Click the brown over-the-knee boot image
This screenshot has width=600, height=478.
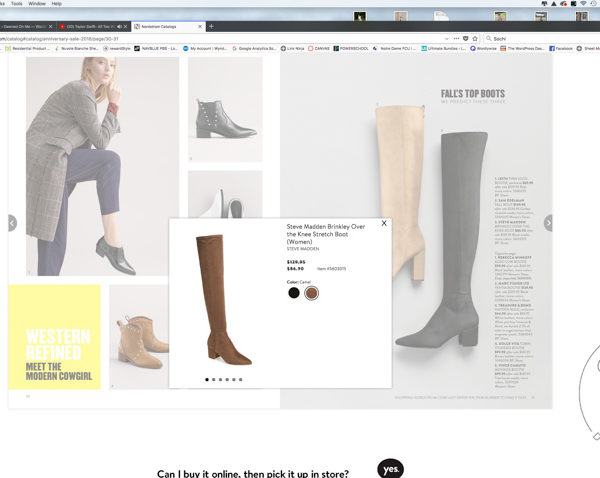[224, 299]
